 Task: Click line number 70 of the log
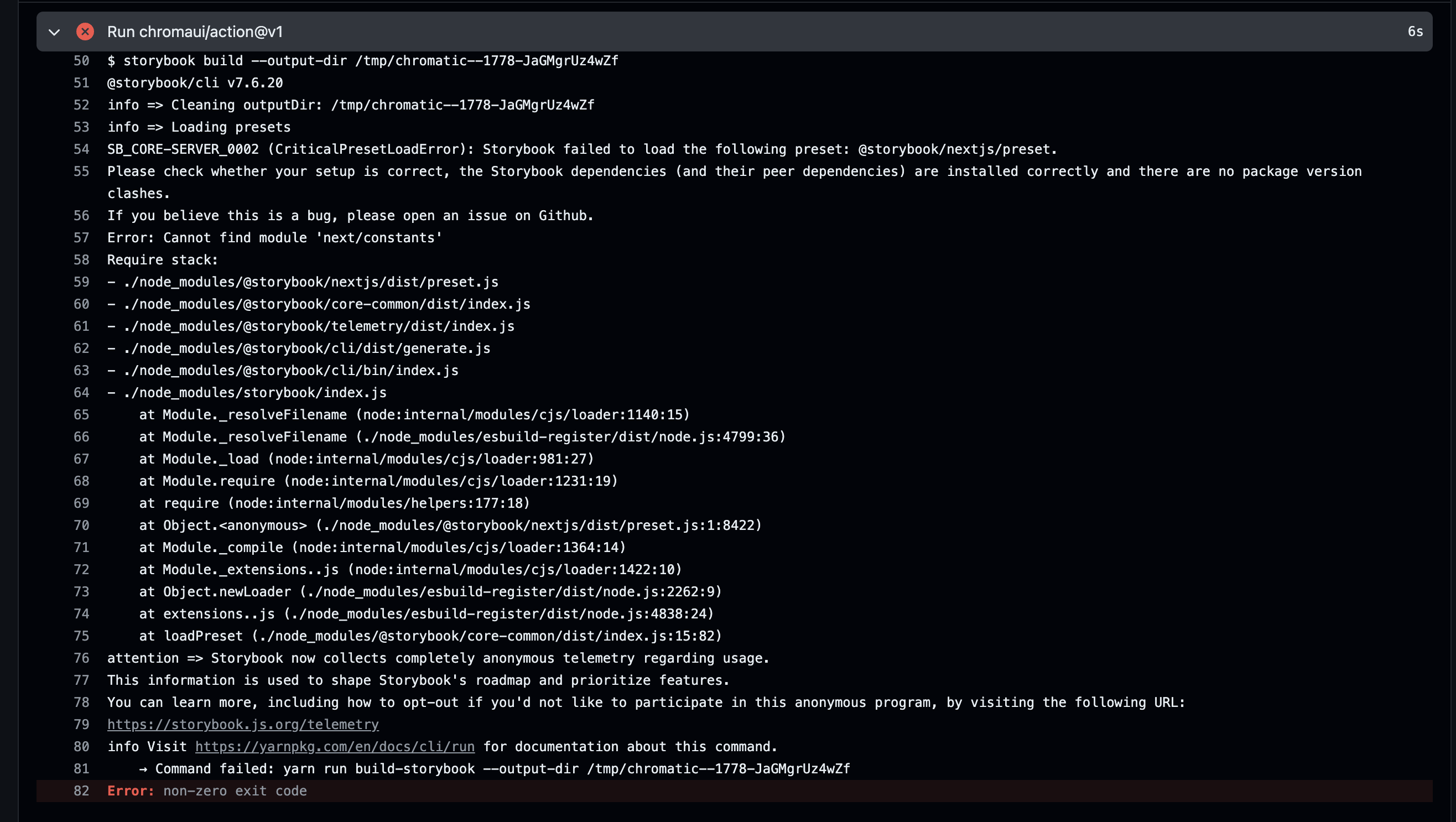tap(81, 525)
